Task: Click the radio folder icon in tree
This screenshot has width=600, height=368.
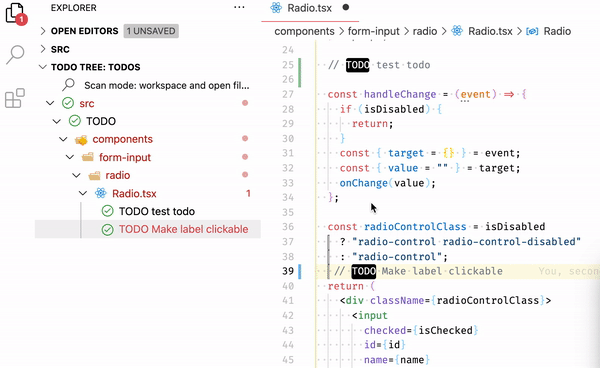Action: pos(94,176)
